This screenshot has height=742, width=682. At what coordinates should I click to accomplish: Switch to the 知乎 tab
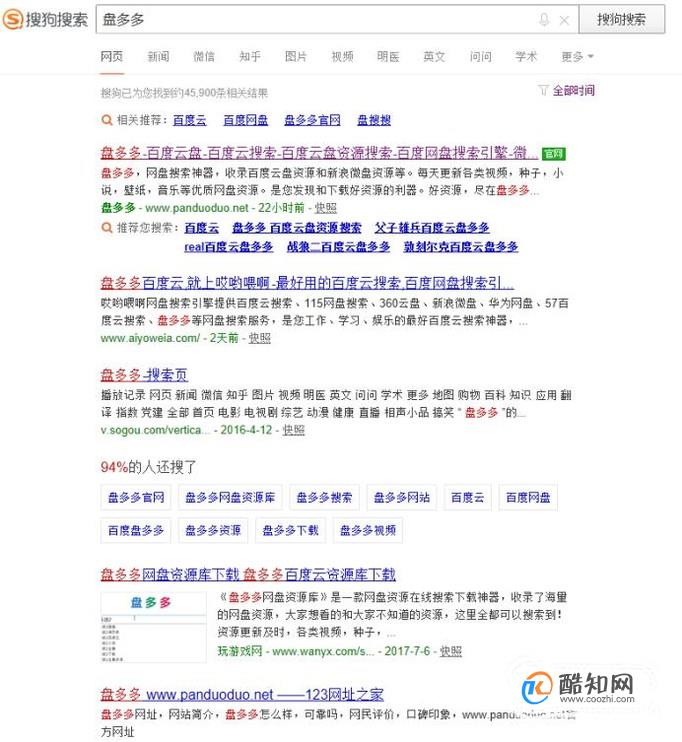point(250,57)
